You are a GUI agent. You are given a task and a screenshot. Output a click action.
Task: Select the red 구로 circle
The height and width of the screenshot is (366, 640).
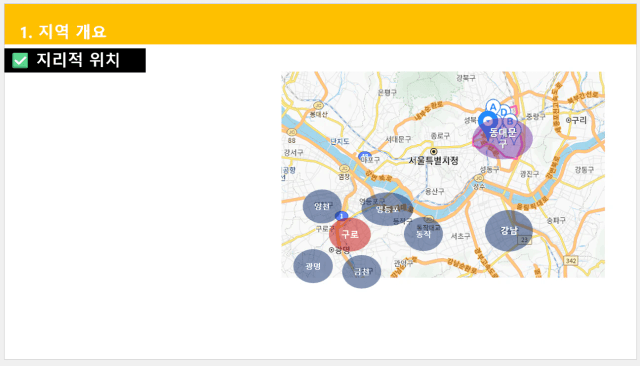click(x=350, y=235)
